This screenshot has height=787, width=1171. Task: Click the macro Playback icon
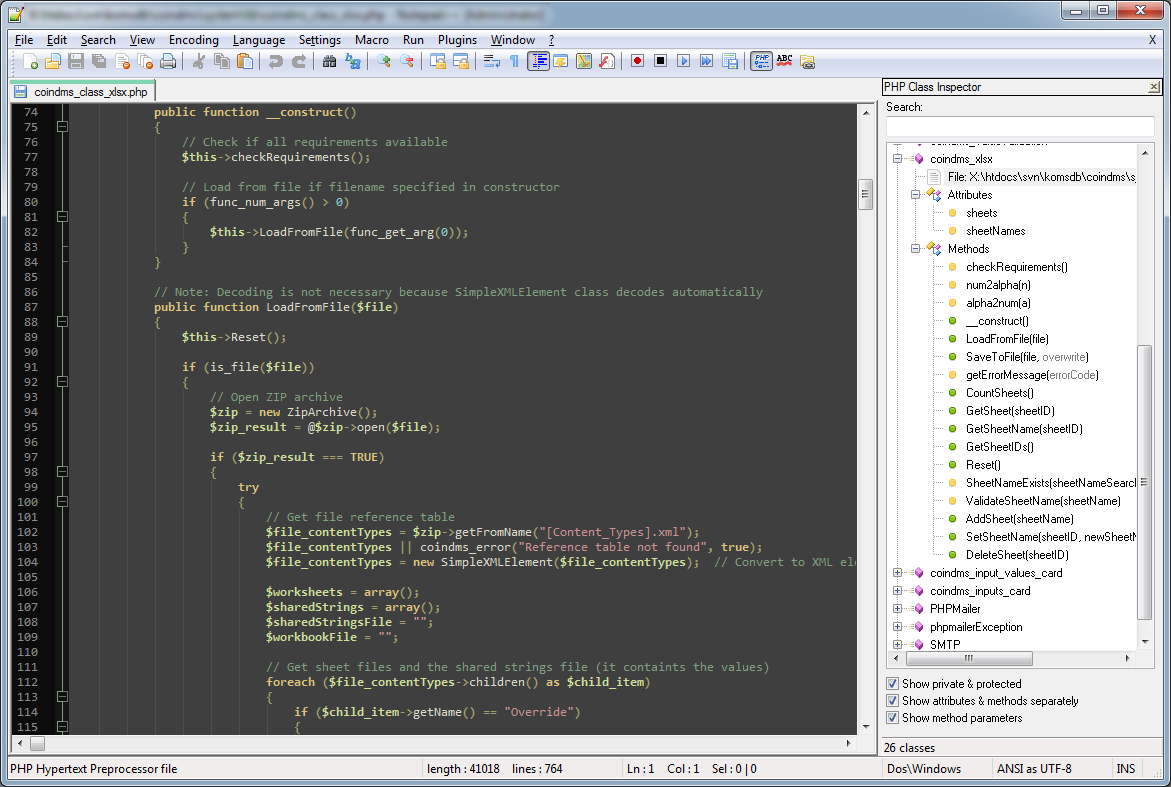click(x=683, y=62)
